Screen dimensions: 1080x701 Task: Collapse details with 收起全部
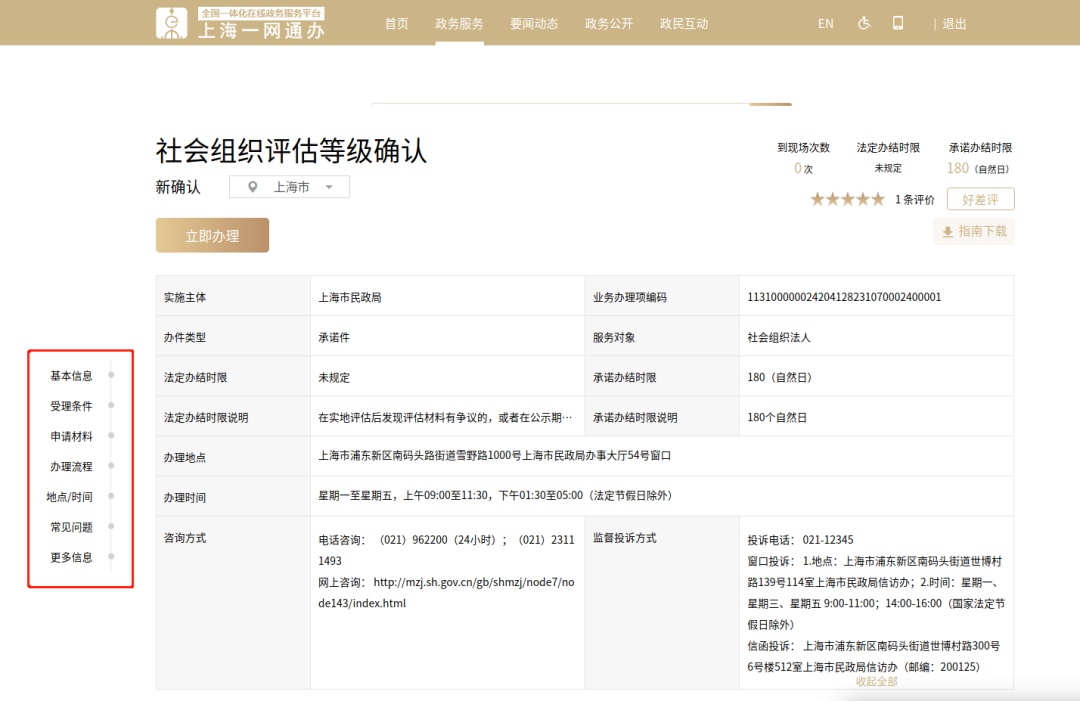click(876, 681)
